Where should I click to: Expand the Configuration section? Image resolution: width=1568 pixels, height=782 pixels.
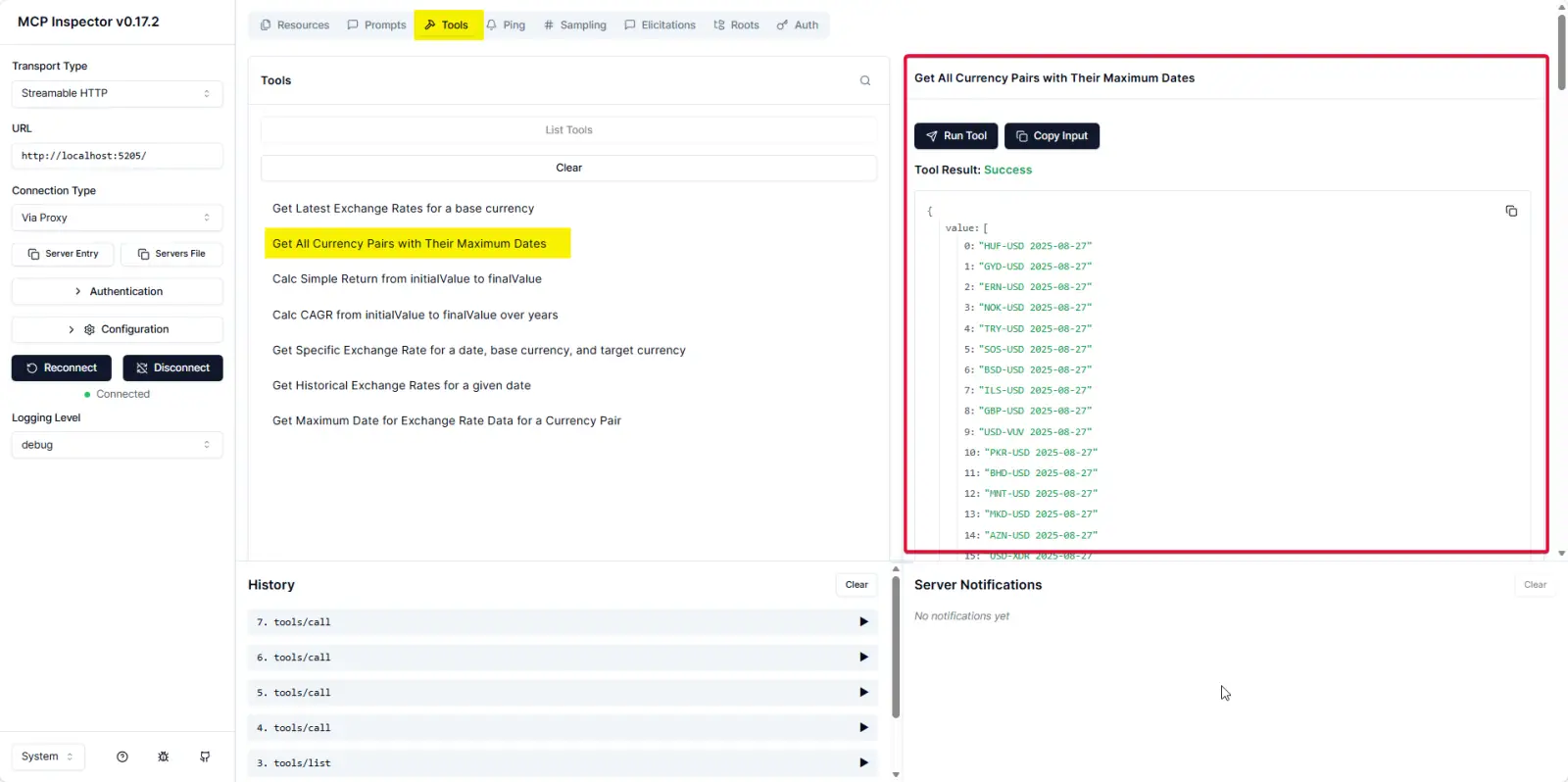118,329
